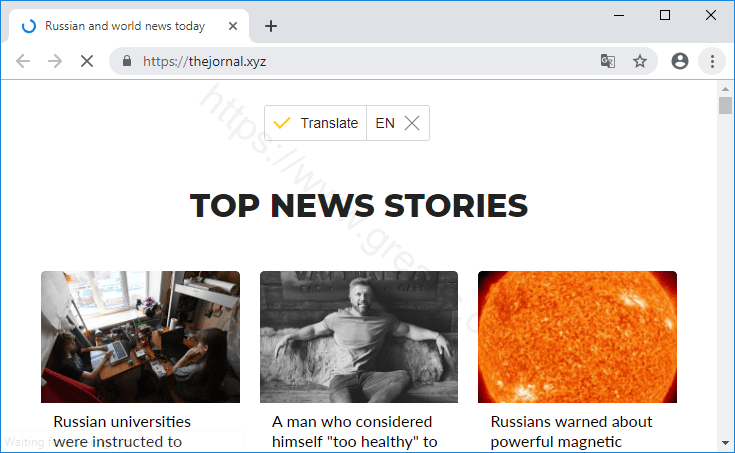Open 'Russians warned about powerful magnetic' headline

pos(571,432)
